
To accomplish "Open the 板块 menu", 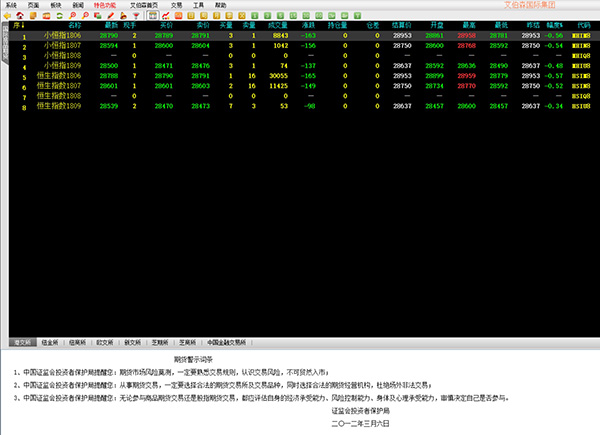I will (x=56, y=5).
